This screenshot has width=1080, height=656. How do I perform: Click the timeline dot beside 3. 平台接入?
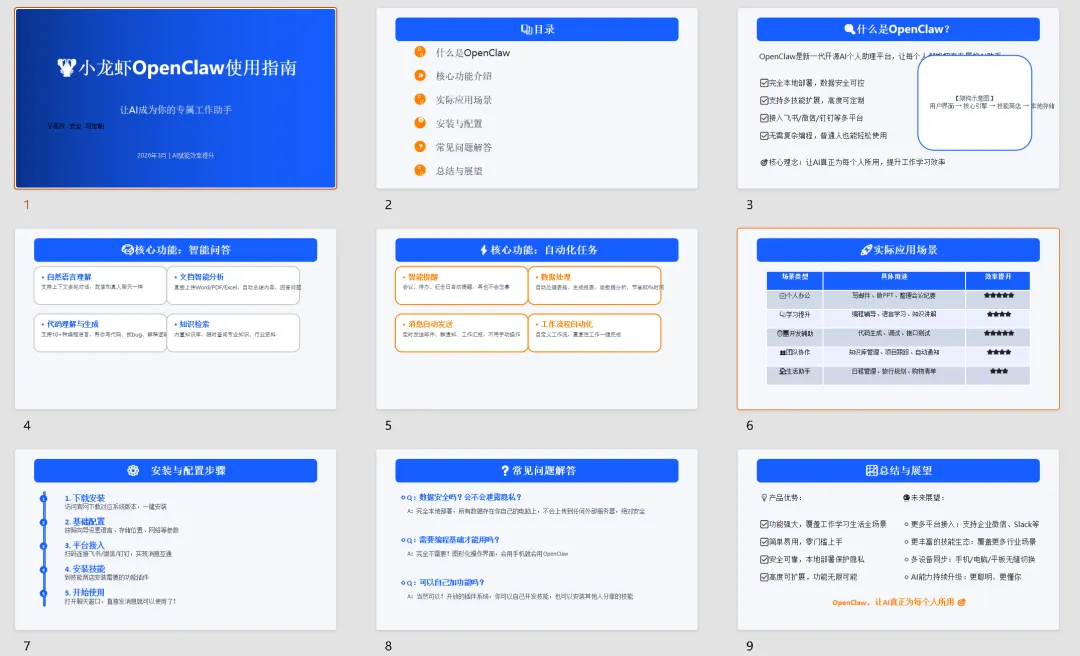click(x=44, y=546)
